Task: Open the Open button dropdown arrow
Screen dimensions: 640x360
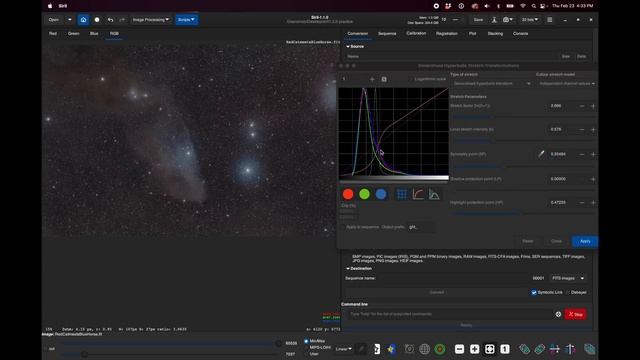Action: point(69,20)
